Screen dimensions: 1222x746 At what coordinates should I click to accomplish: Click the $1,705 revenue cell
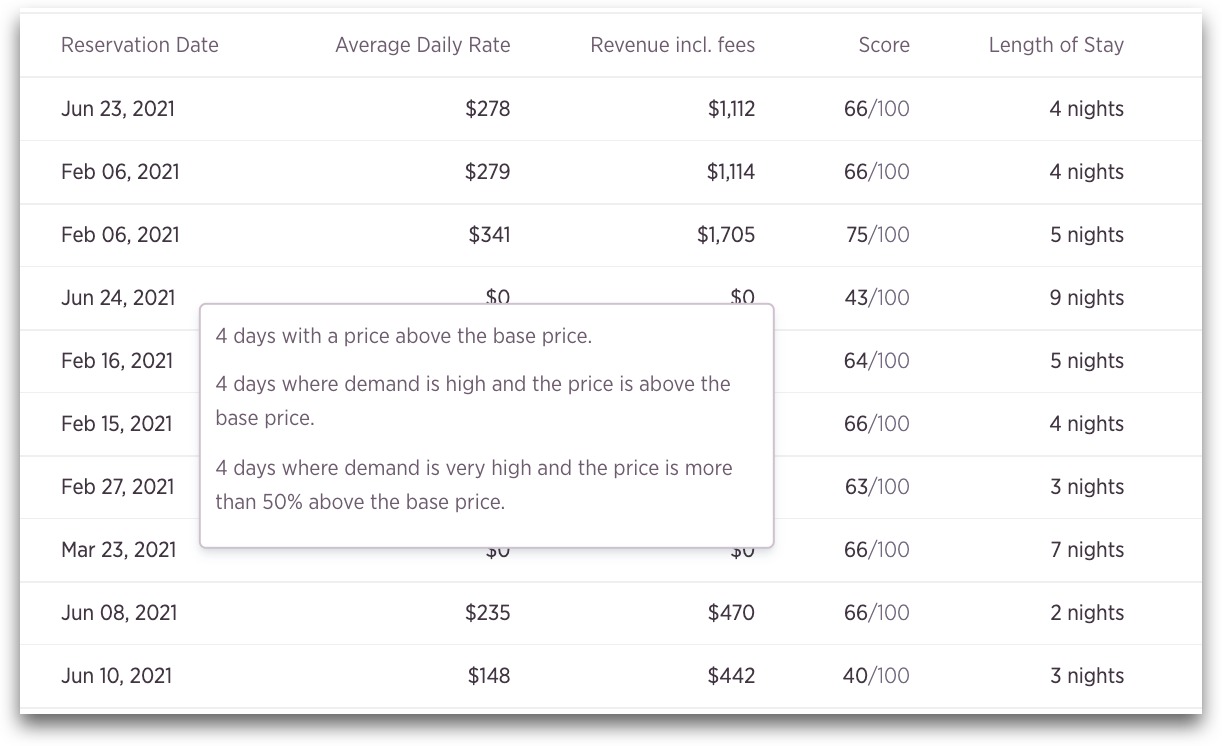click(727, 235)
